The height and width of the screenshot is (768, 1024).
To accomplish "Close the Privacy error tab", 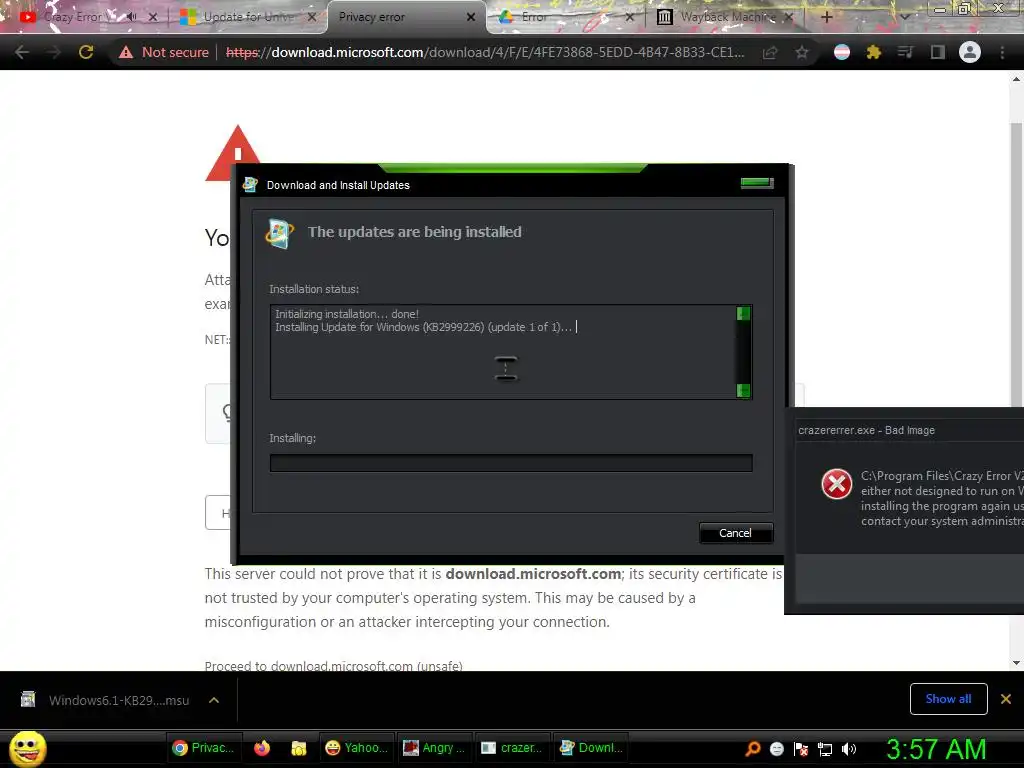I will 471,17.
